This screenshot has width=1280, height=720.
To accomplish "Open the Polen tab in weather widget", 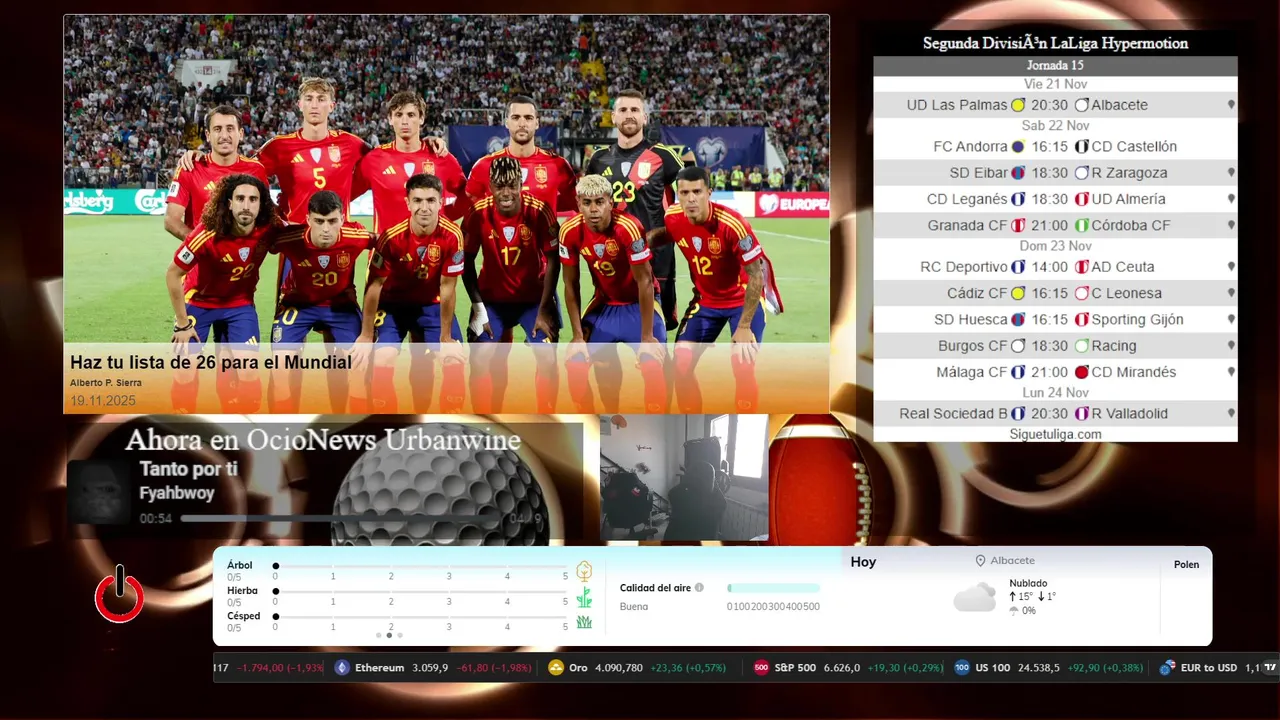I will pyautogui.click(x=1186, y=565).
